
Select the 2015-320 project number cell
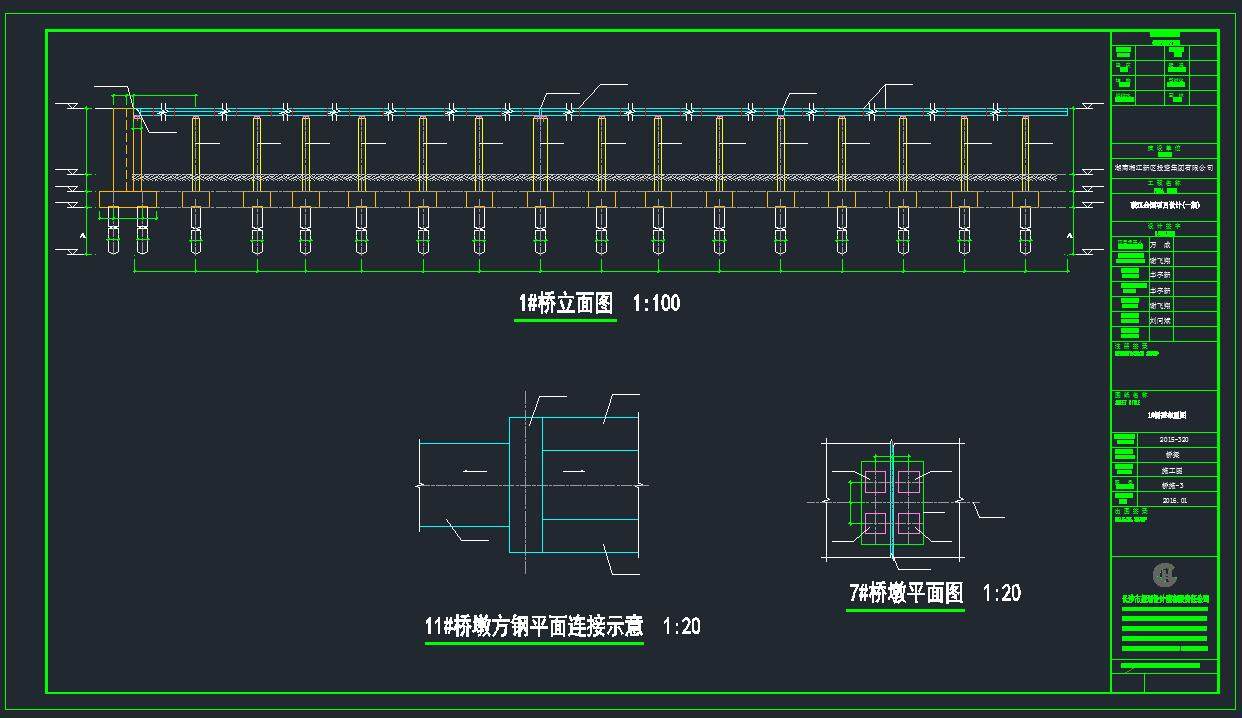1174,440
